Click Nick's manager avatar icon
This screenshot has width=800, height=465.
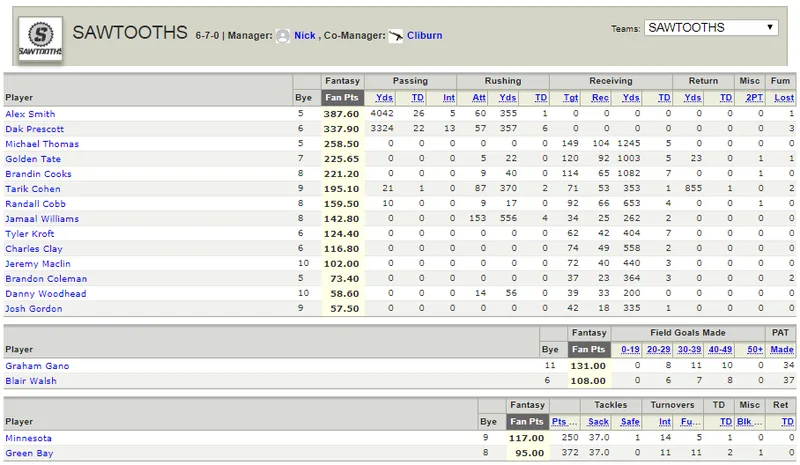tap(283, 36)
